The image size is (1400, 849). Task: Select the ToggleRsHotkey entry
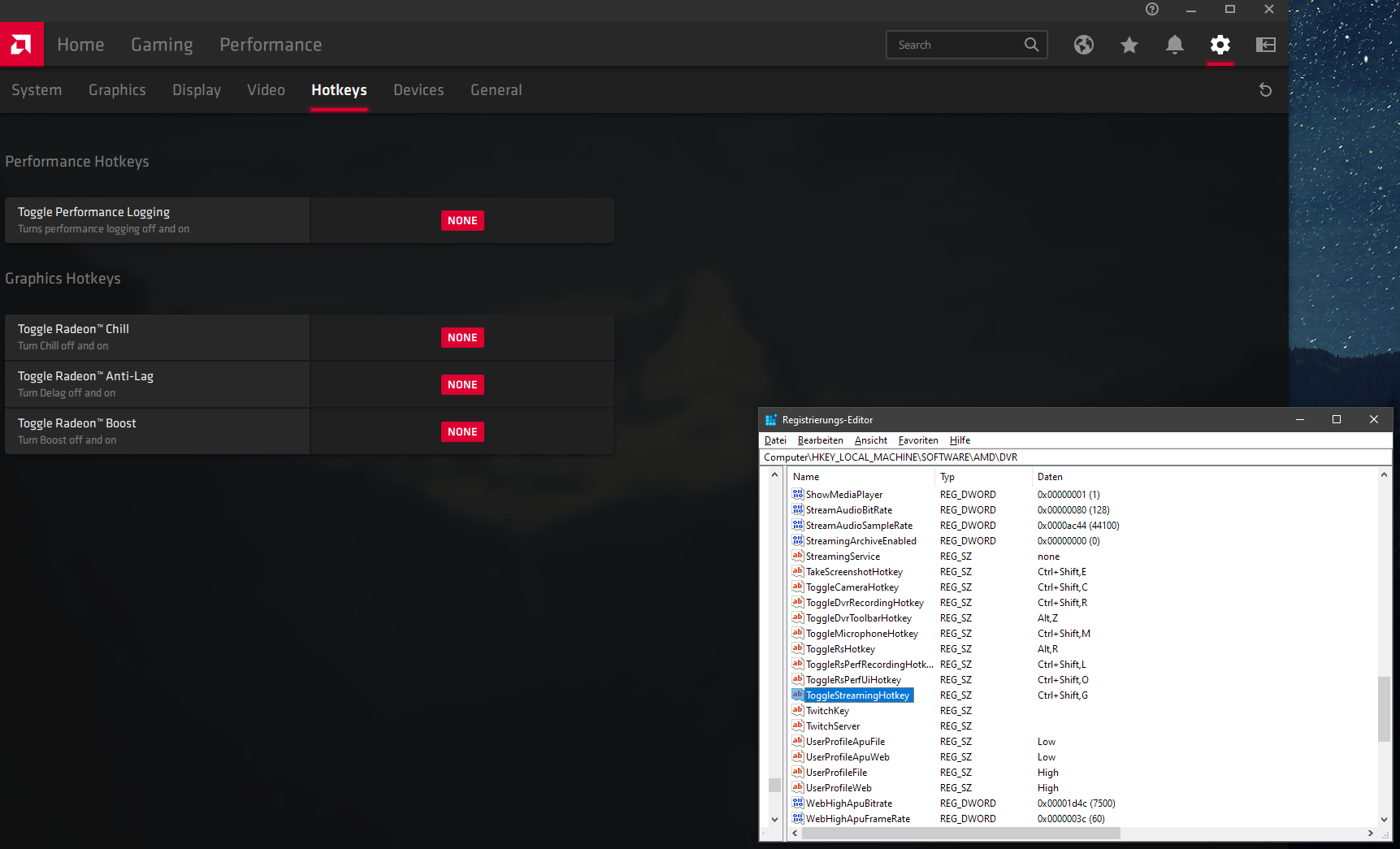coord(840,649)
